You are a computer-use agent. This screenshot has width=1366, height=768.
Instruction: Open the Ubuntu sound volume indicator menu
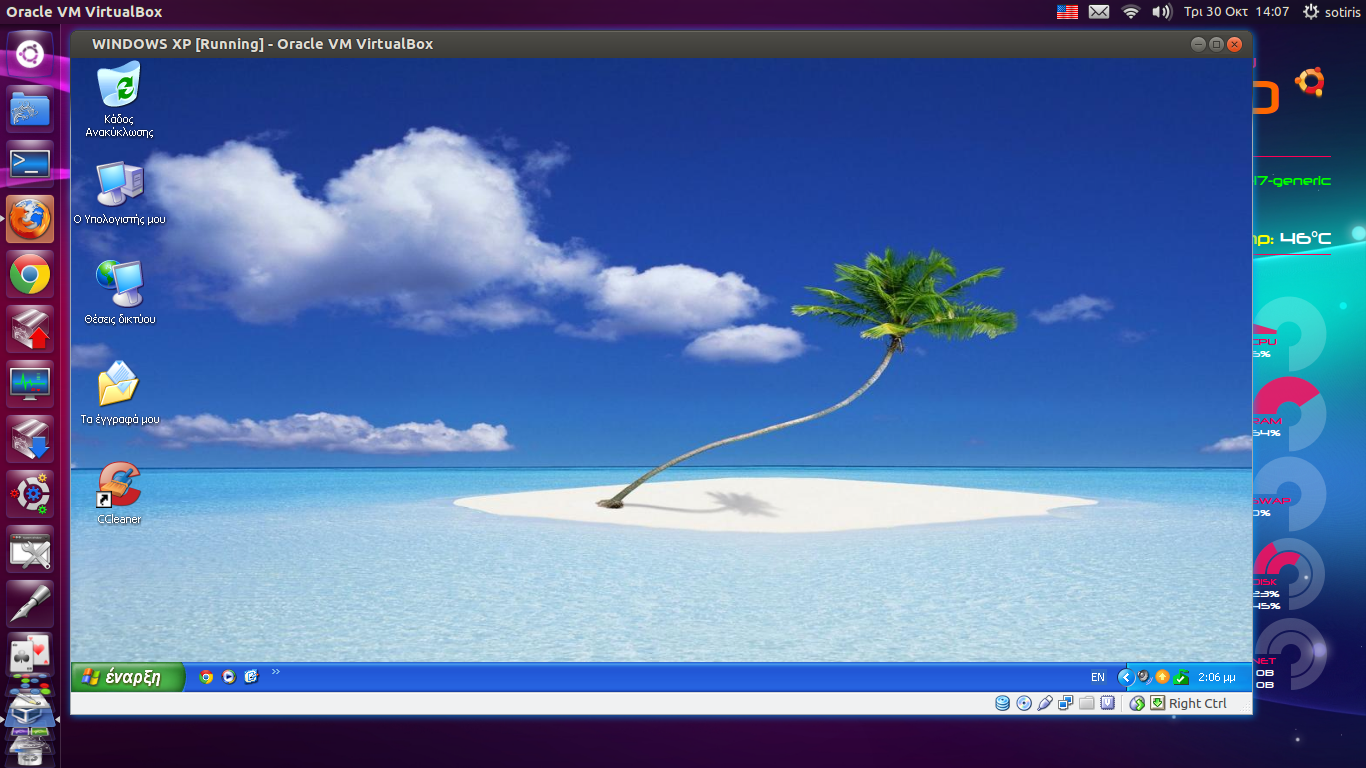(x=1161, y=12)
